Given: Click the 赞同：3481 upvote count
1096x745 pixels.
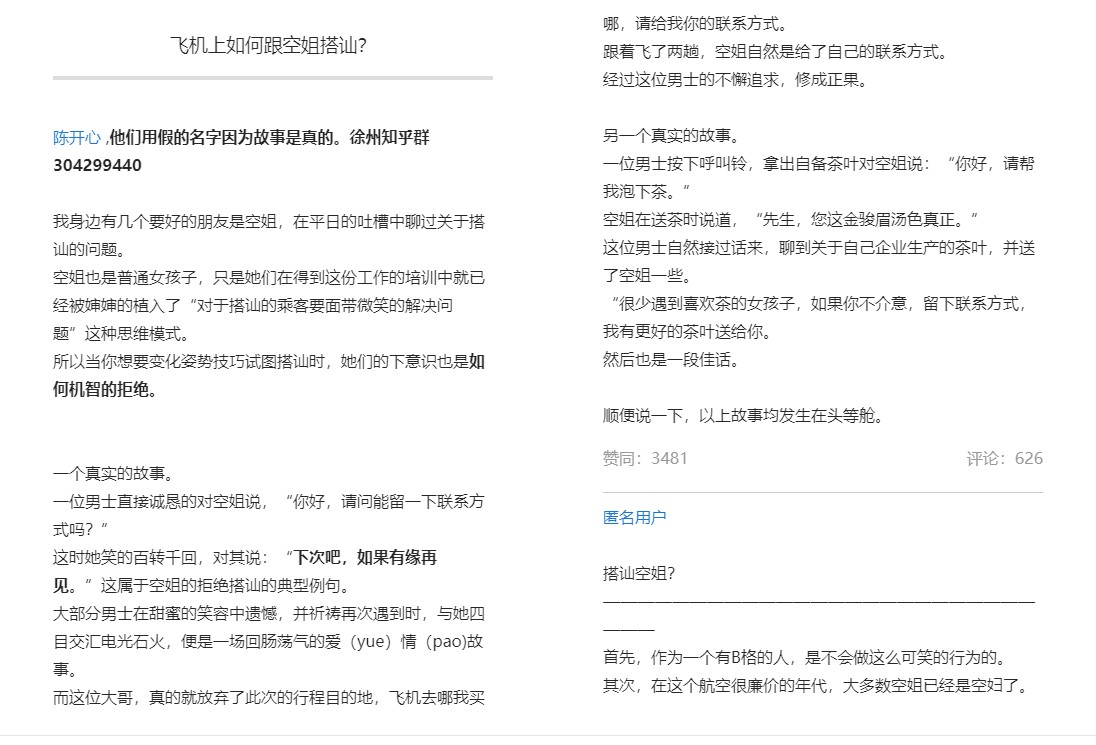Looking at the screenshot, I should 645,458.
